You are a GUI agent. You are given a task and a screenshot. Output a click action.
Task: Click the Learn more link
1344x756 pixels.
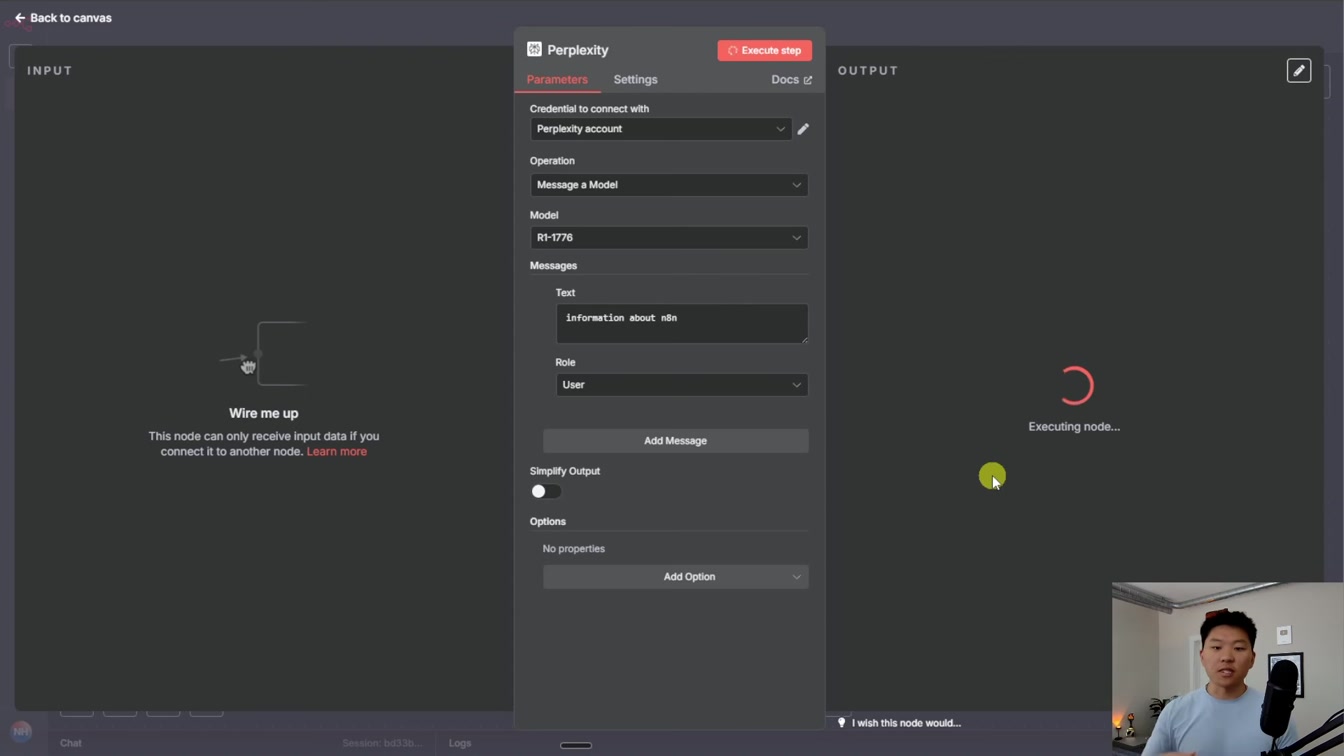point(337,452)
